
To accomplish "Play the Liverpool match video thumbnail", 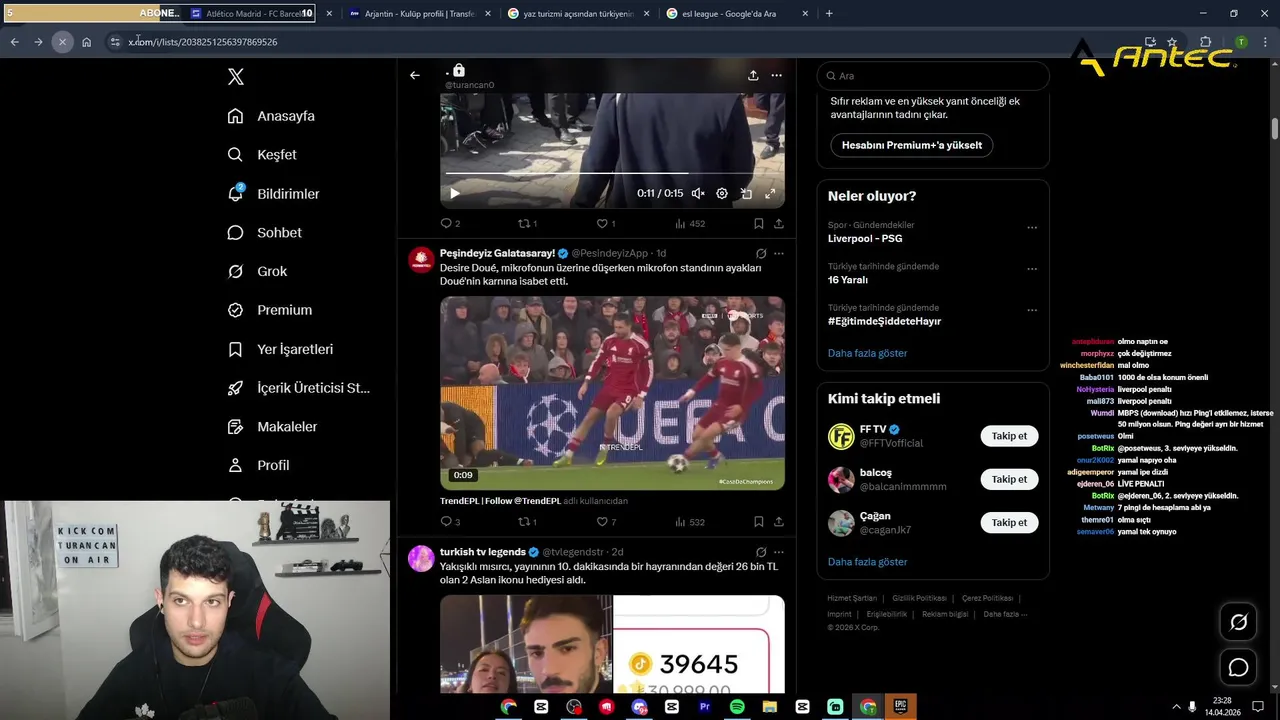I will (x=612, y=393).
